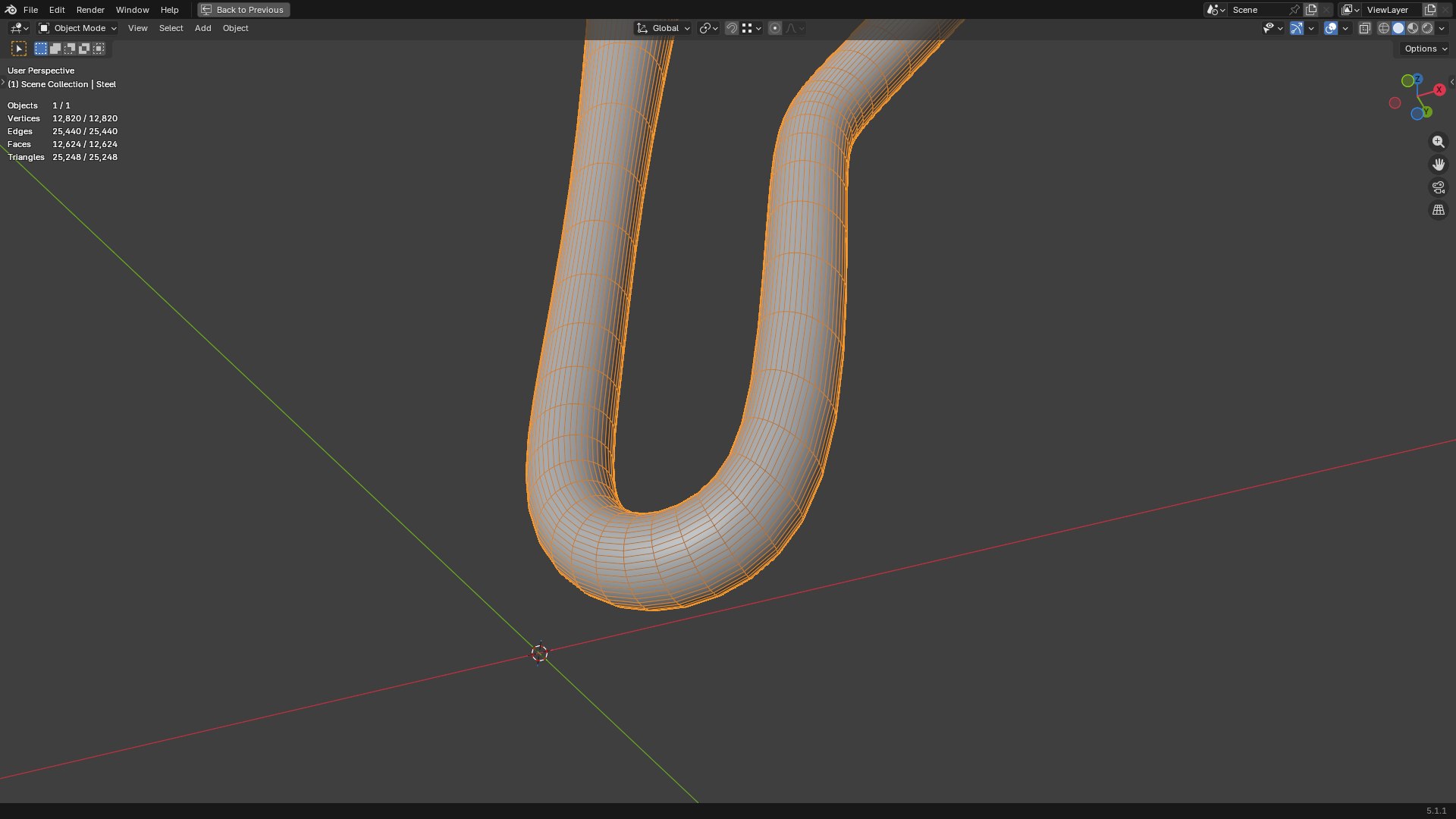Screen dimensions: 1456x819
Task: Switch to solid shading
Action: 1398,28
